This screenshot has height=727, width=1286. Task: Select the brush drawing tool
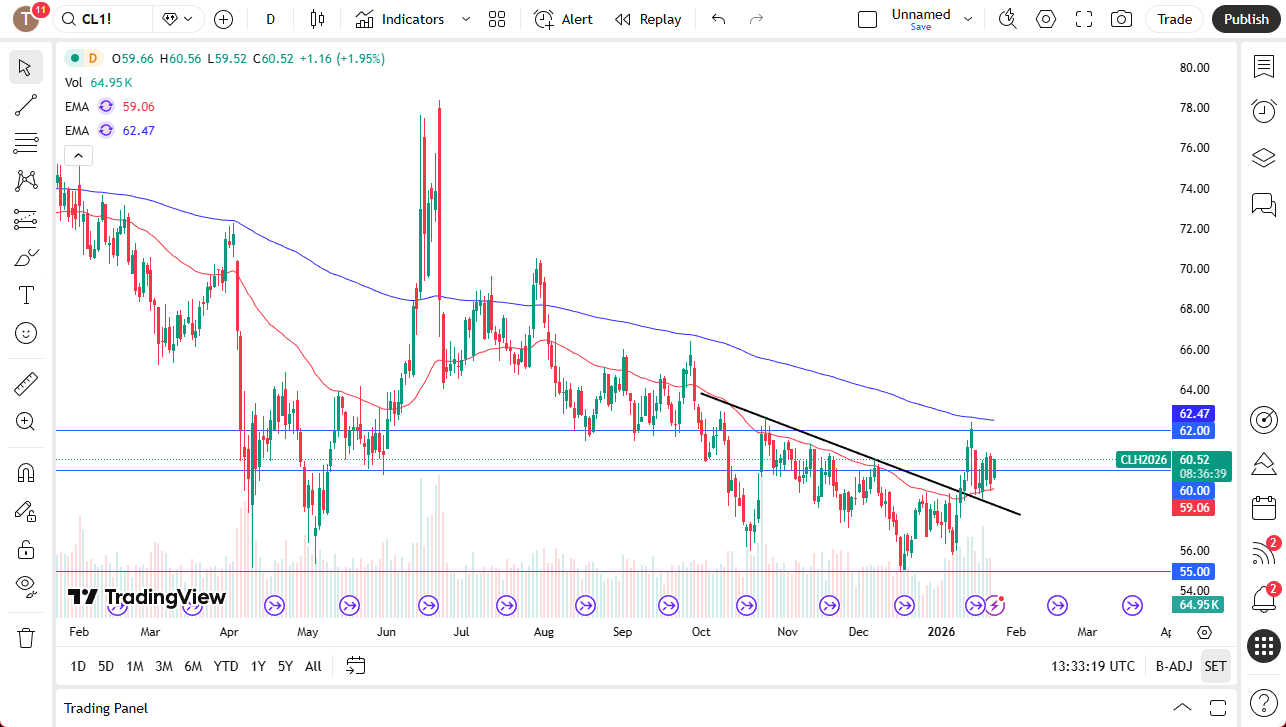26,257
